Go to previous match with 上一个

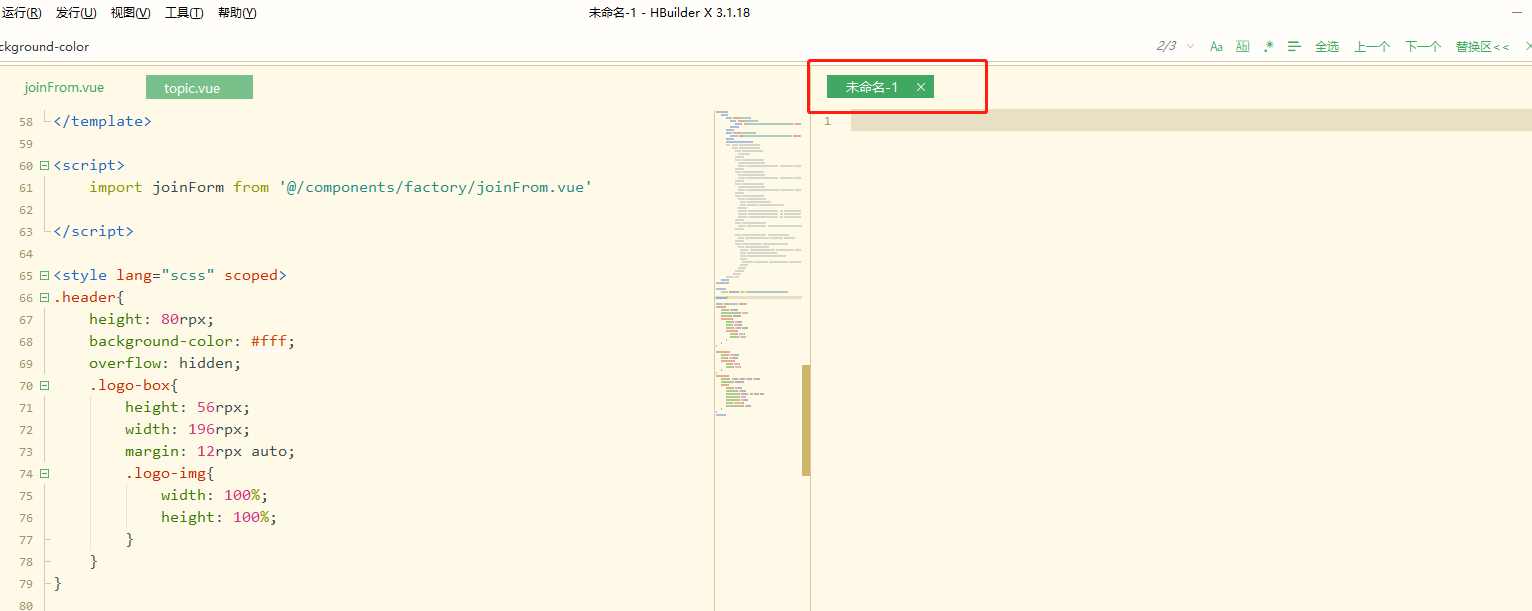pyautogui.click(x=1372, y=46)
